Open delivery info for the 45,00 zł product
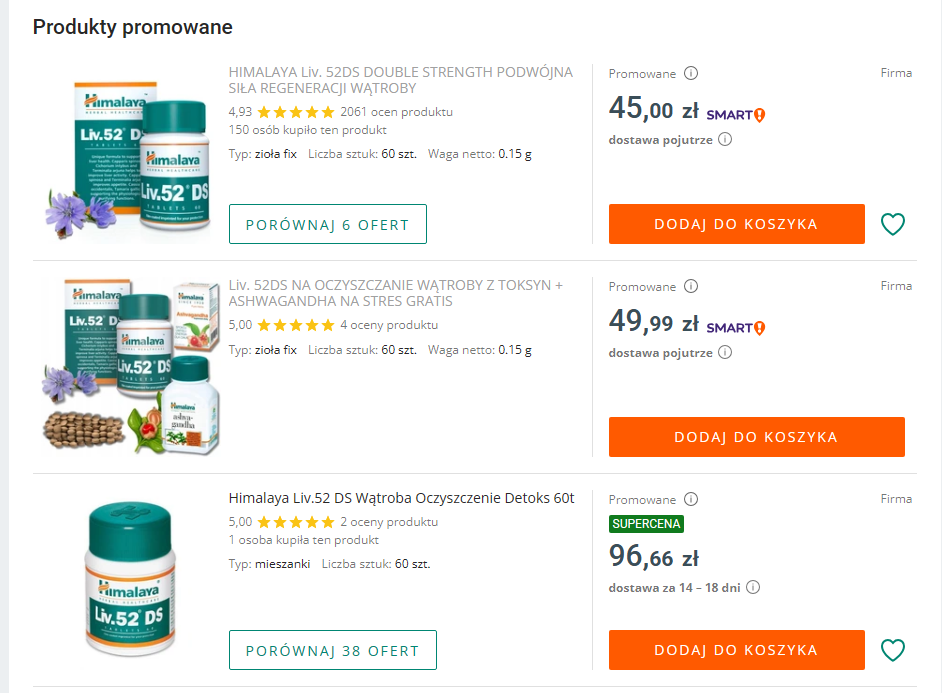Image resolution: width=942 pixels, height=693 pixels. tap(725, 140)
